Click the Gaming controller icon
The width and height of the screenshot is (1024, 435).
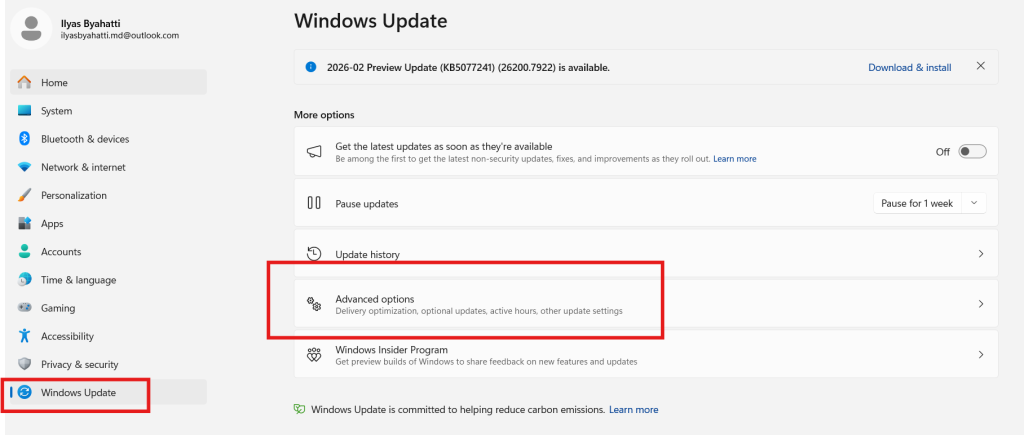24,308
